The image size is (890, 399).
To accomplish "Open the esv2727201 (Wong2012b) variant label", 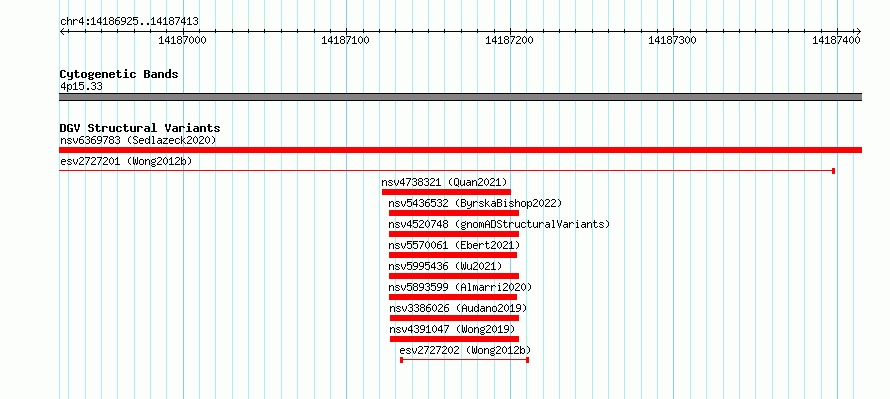I will 126,162.
